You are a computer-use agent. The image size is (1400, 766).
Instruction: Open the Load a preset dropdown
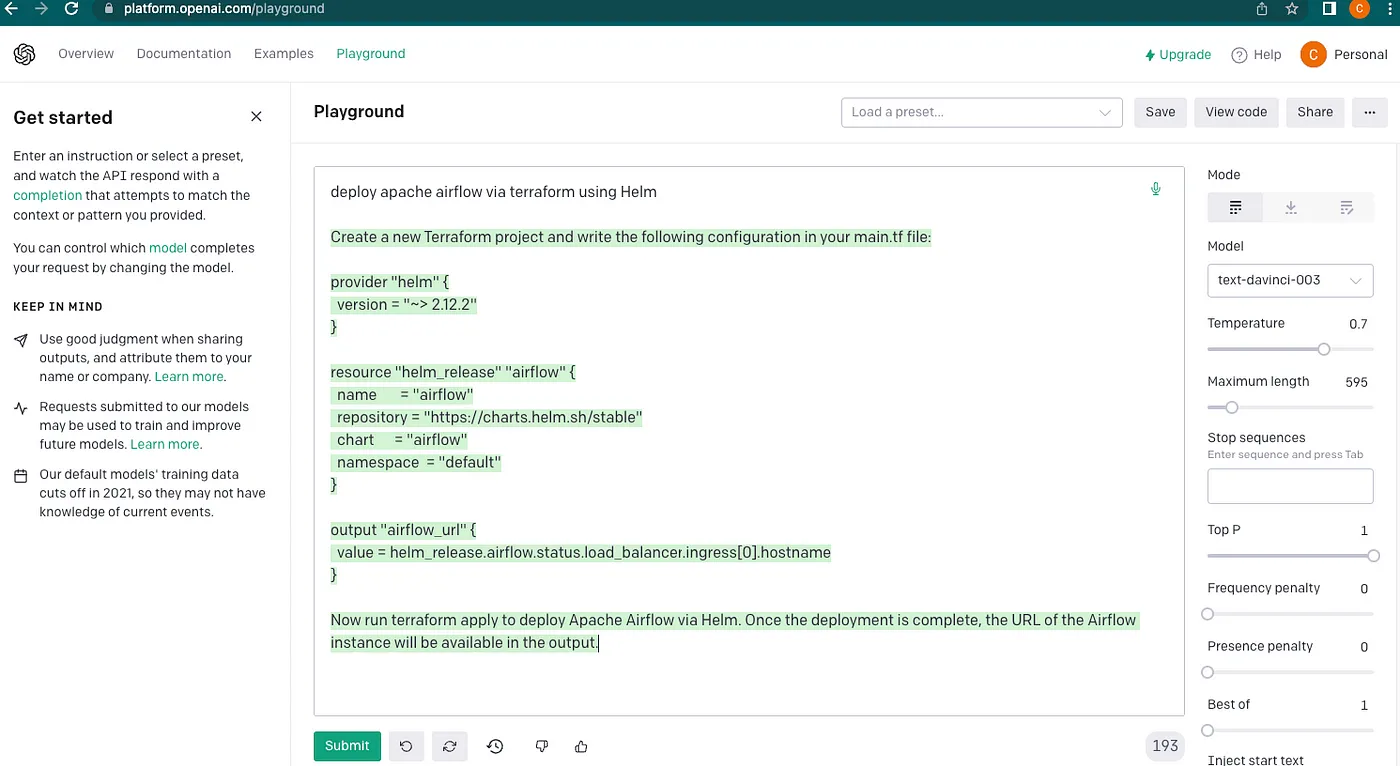tap(982, 112)
